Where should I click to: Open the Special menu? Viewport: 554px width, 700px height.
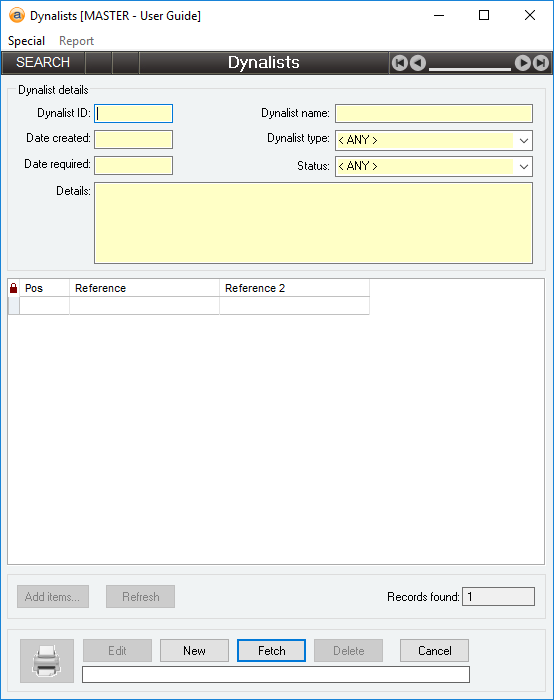(x=26, y=41)
